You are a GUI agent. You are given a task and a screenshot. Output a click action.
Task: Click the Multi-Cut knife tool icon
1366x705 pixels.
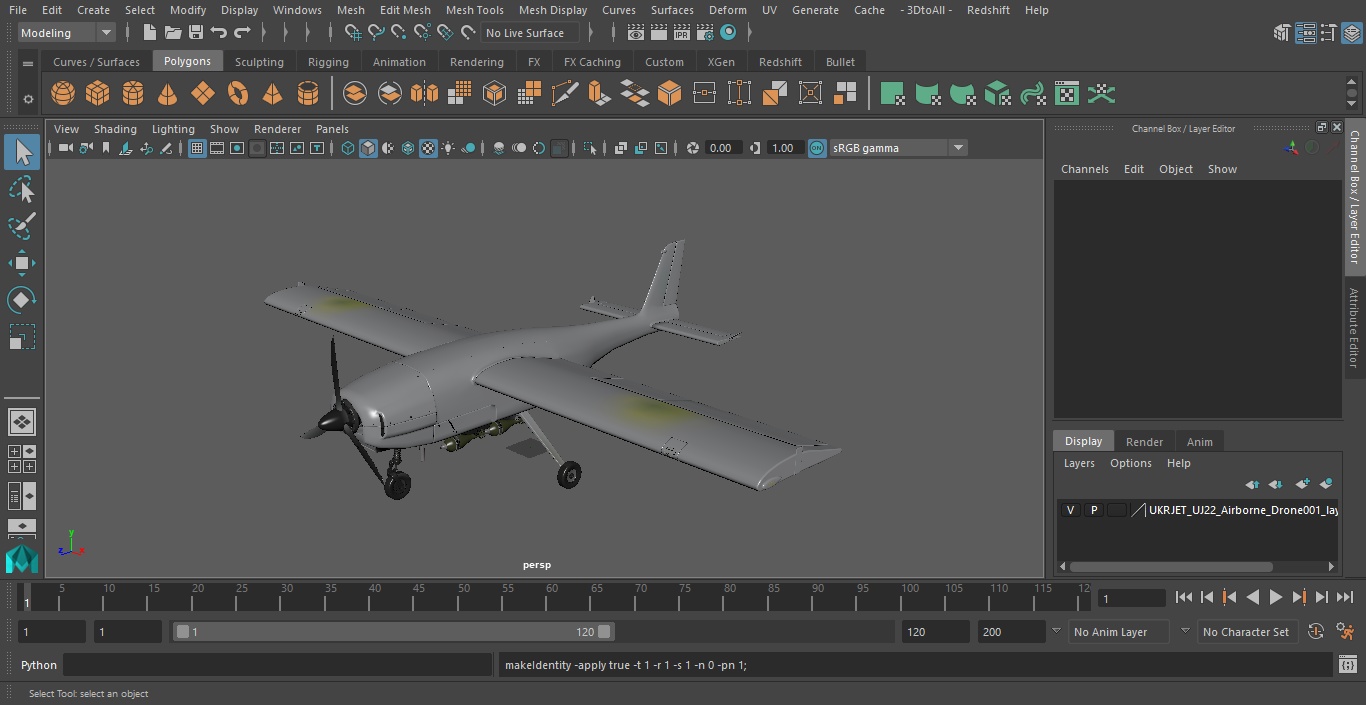tap(565, 94)
